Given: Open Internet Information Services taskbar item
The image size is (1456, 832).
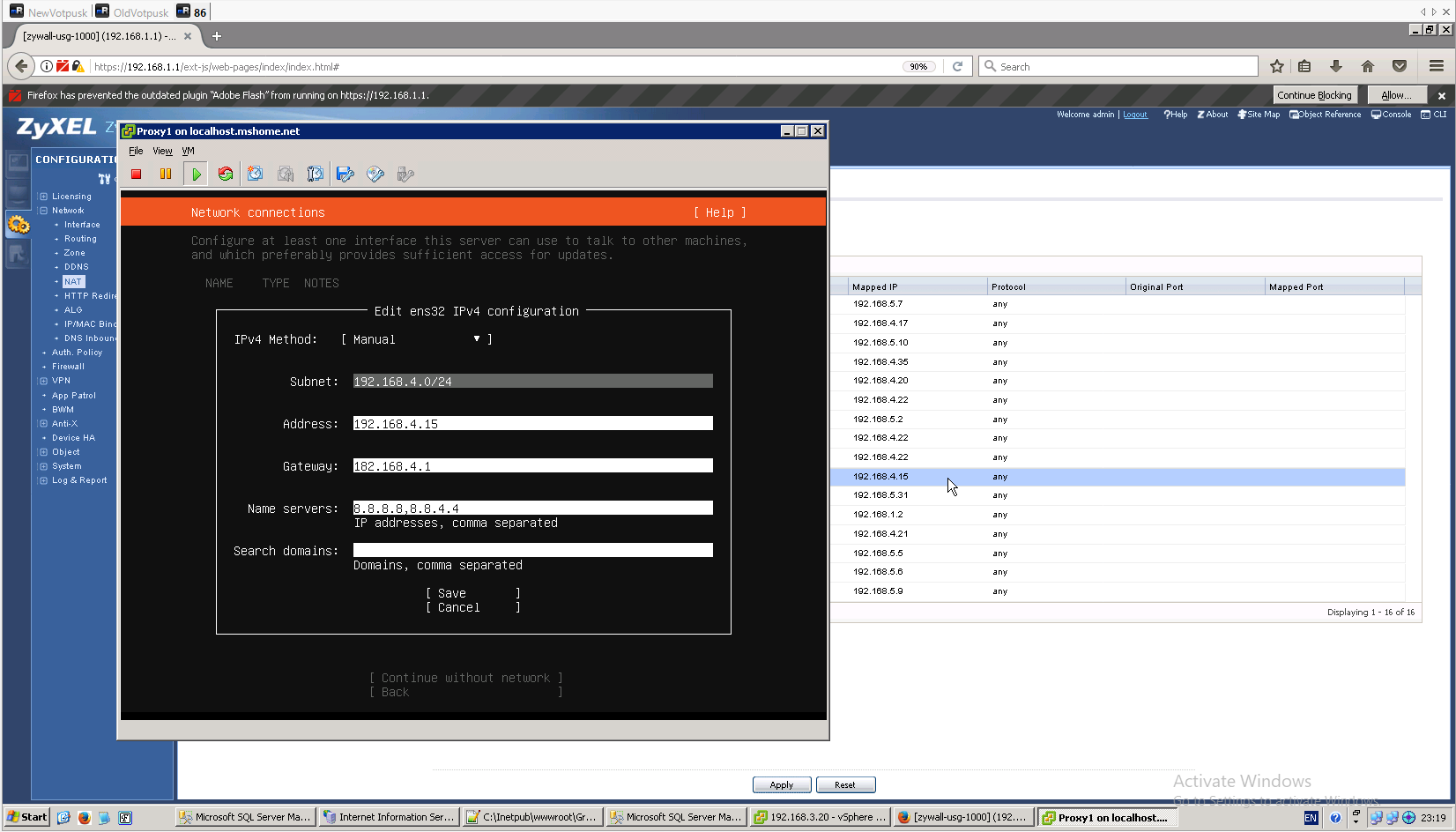Looking at the screenshot, I should pyautogui.click(x=389, y=817).
